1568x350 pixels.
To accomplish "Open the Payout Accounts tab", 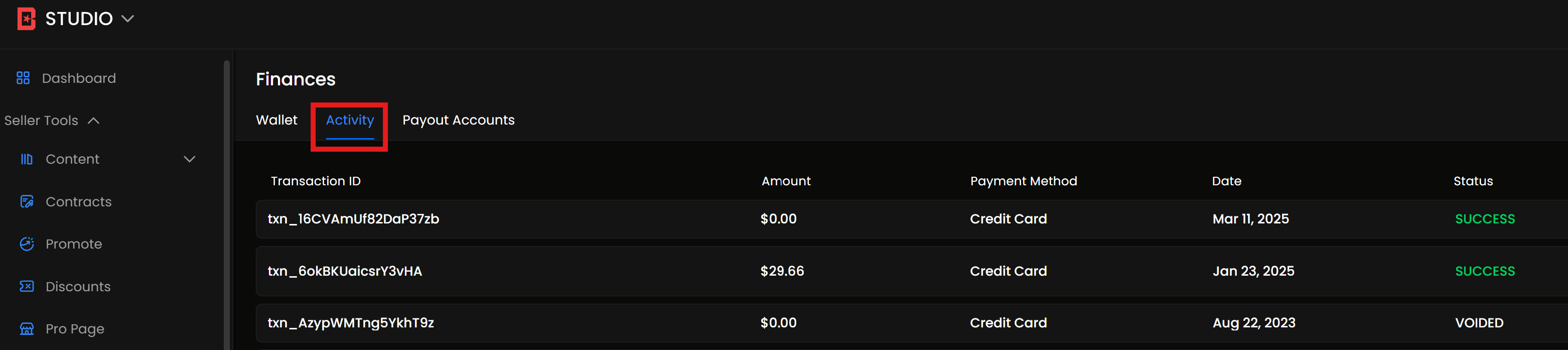I will coord(458,120).
